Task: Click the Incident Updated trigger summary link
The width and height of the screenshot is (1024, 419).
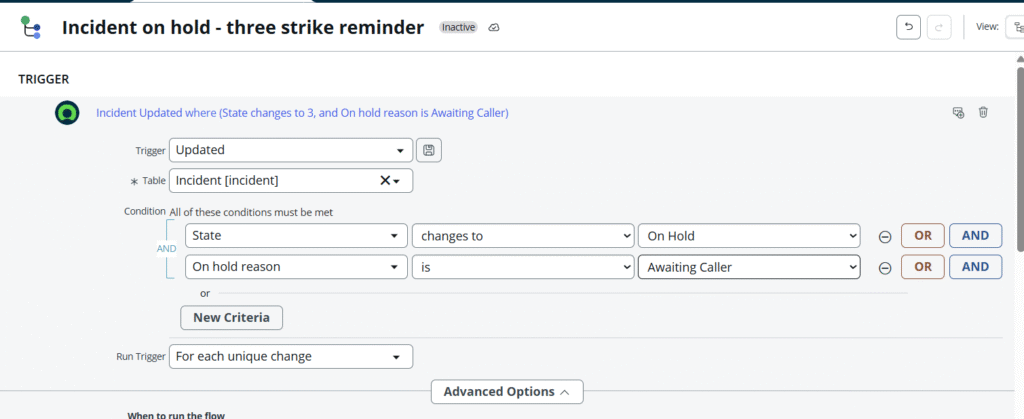Action: click(x=302, y=113)
